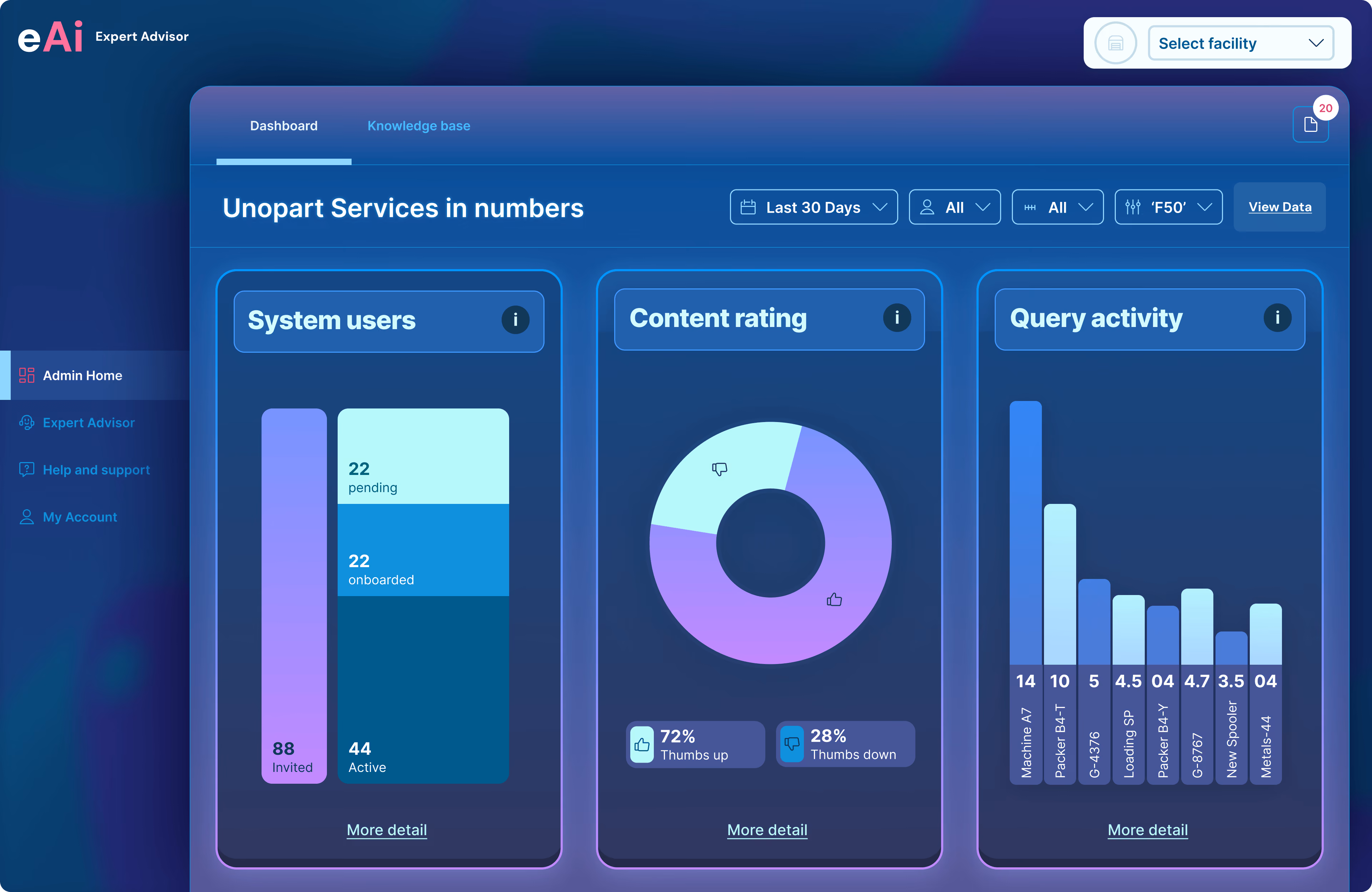The image size is (1372, 892).
Task: Open the documents notification icon
Action: 1310,125
